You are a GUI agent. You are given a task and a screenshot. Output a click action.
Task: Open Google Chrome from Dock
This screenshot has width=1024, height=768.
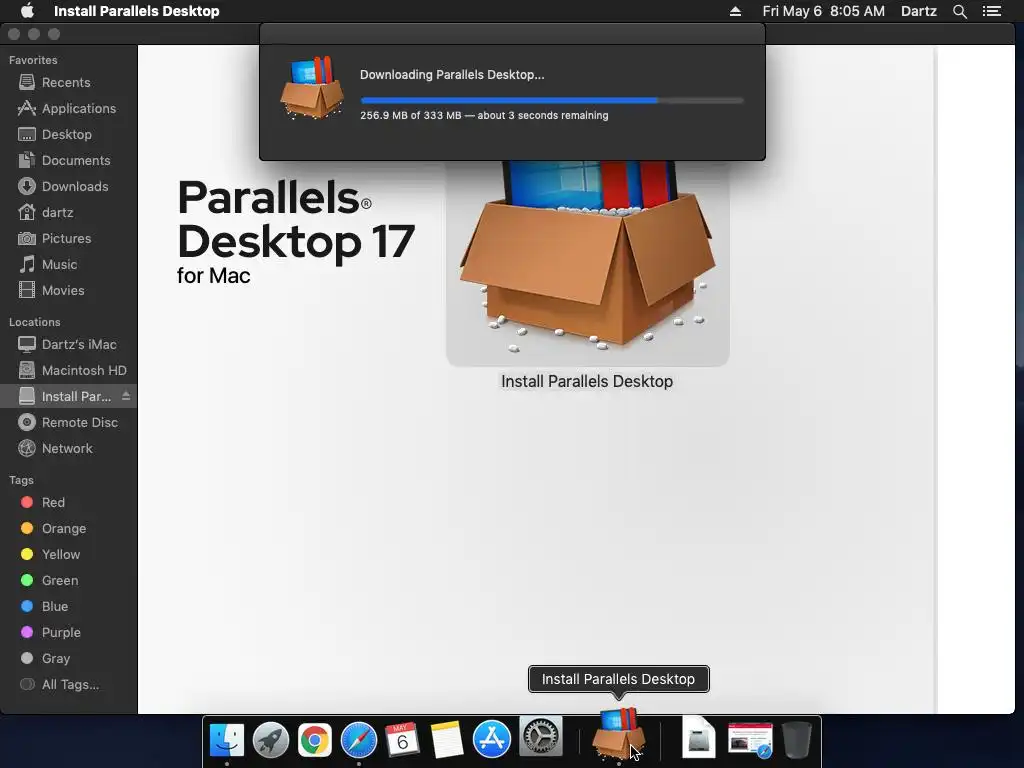coord(314,740)
